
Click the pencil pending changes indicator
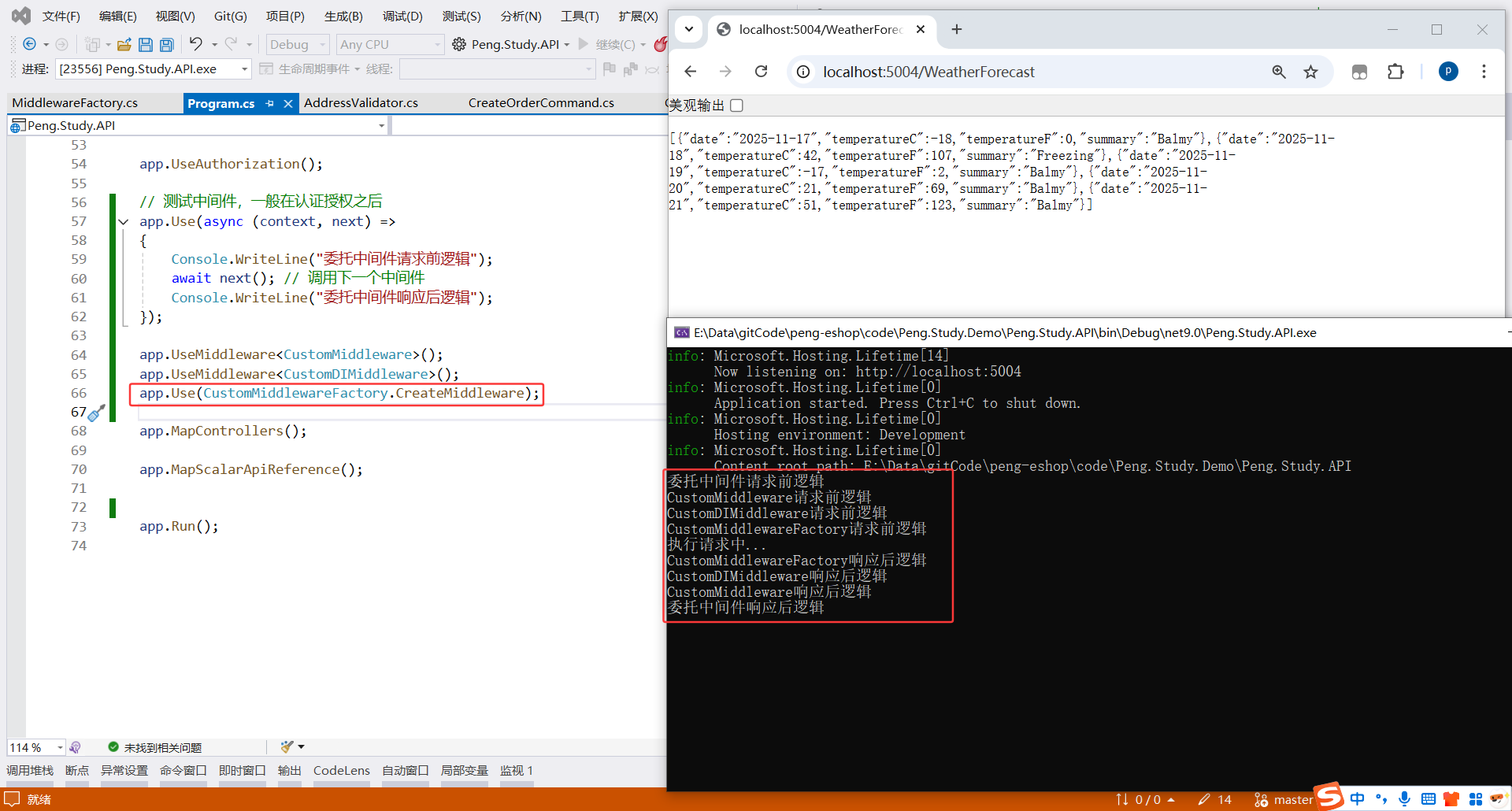1214,799
